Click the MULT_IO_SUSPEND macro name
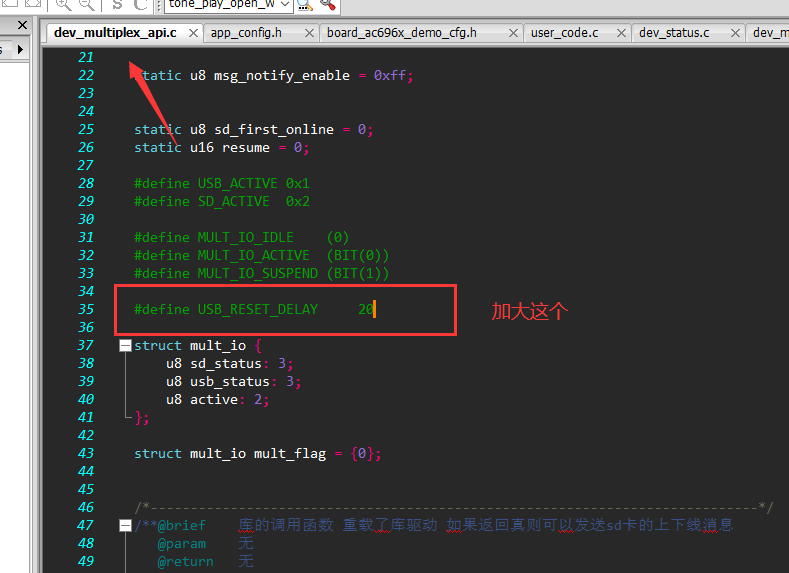The height and width of the screenshot is (573, 789). (258, 274)
